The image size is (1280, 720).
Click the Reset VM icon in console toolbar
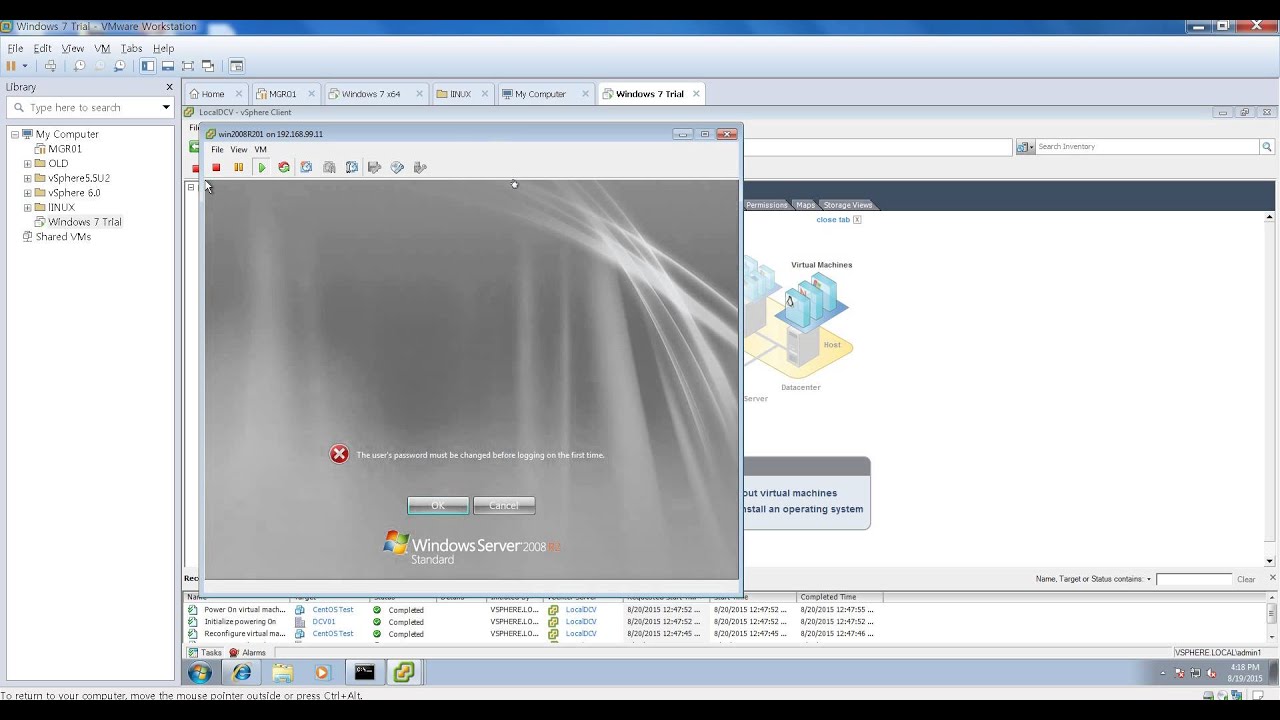click(x=284, y=167)
